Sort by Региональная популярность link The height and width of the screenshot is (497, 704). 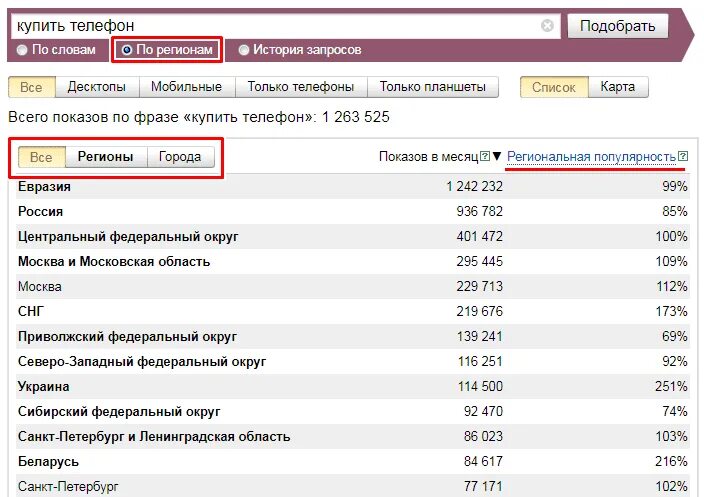591,157
